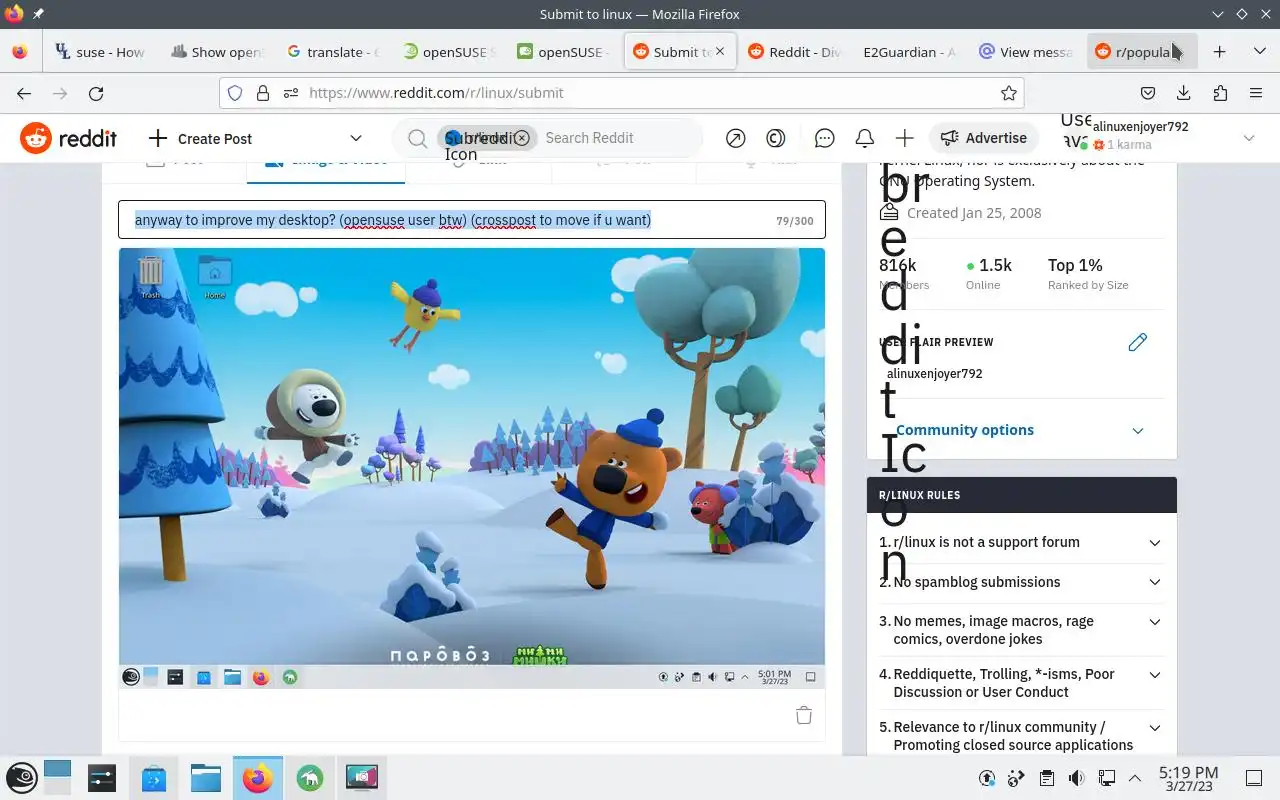
Task: Open the screenshot tool taskbar icon
Action: (x=361, y=777)
